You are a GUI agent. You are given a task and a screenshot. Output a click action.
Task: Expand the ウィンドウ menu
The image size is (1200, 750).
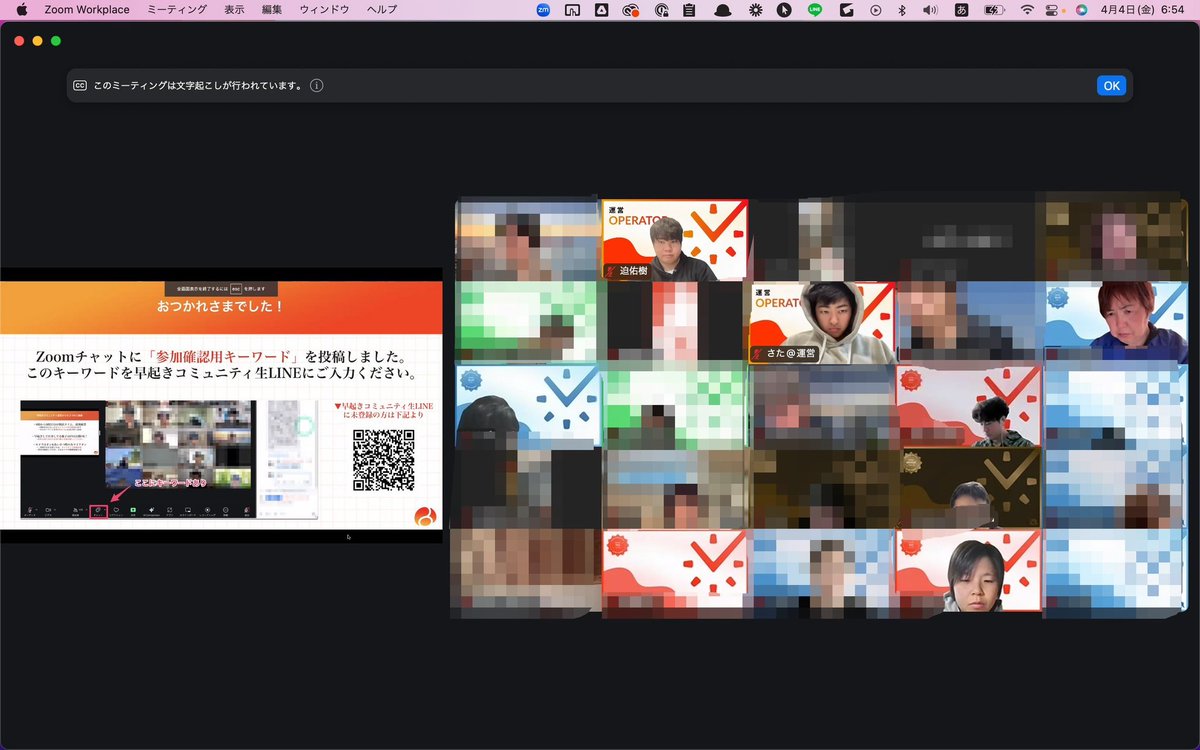click(325, 10)
